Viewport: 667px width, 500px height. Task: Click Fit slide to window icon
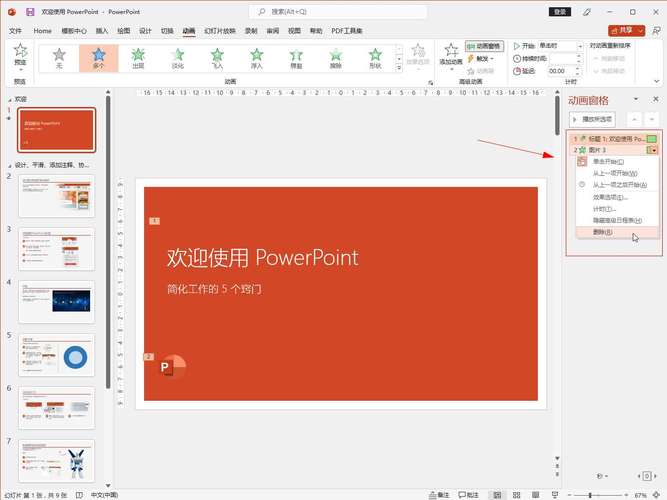[657, 495]
